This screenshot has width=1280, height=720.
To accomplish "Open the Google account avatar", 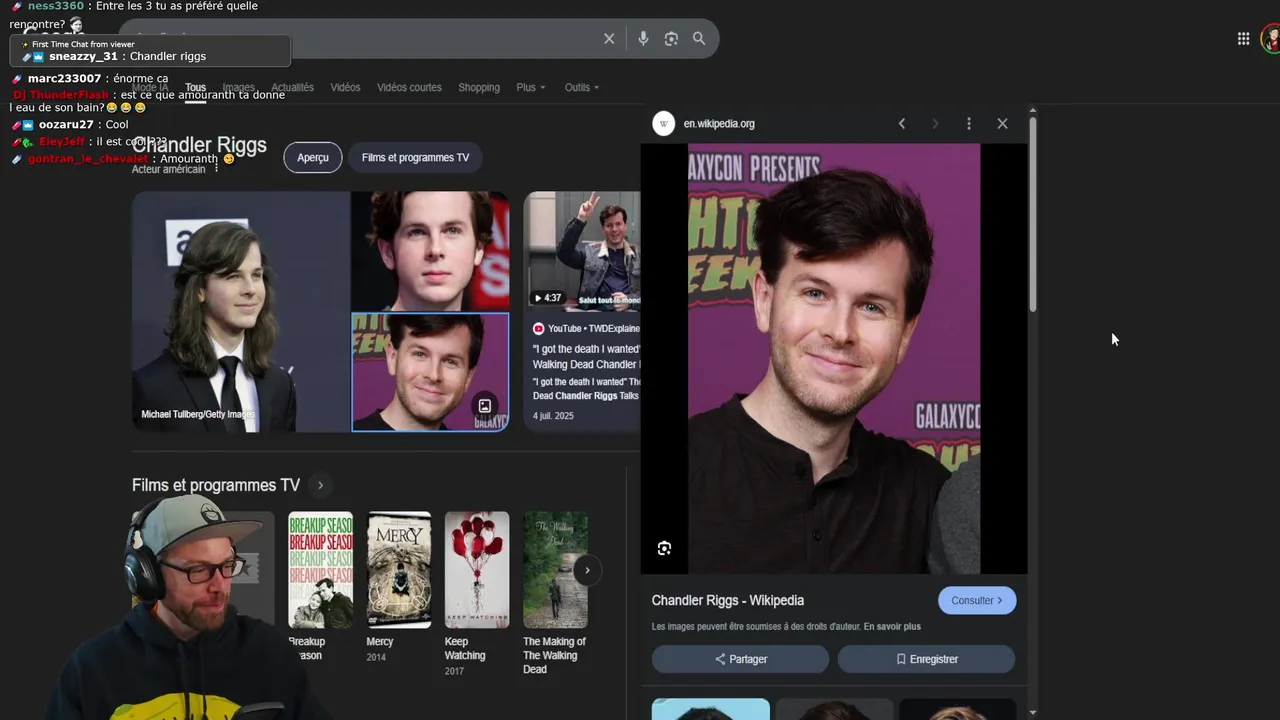I will [x=1271, y=39].
